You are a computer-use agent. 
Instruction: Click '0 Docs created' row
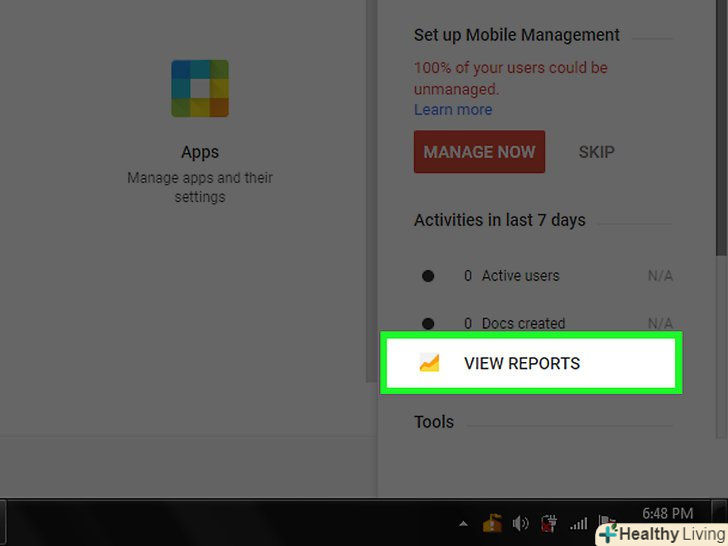tap(547, 323)
